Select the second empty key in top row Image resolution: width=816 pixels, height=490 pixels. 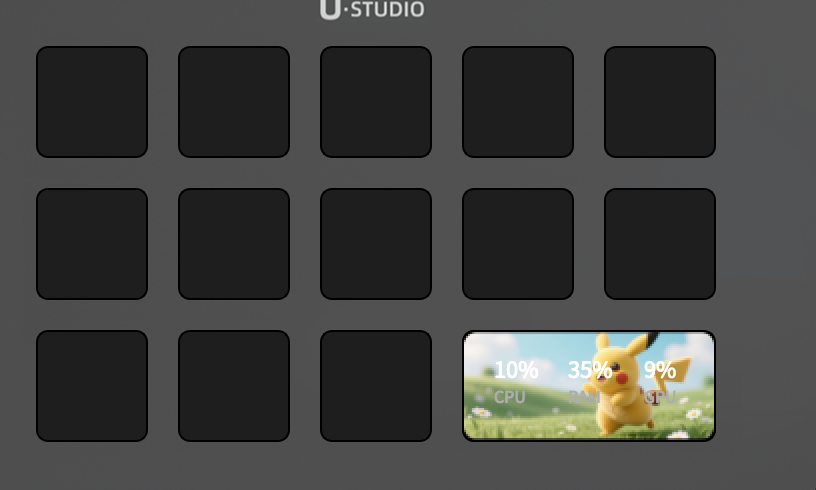[x=234, y=102]
